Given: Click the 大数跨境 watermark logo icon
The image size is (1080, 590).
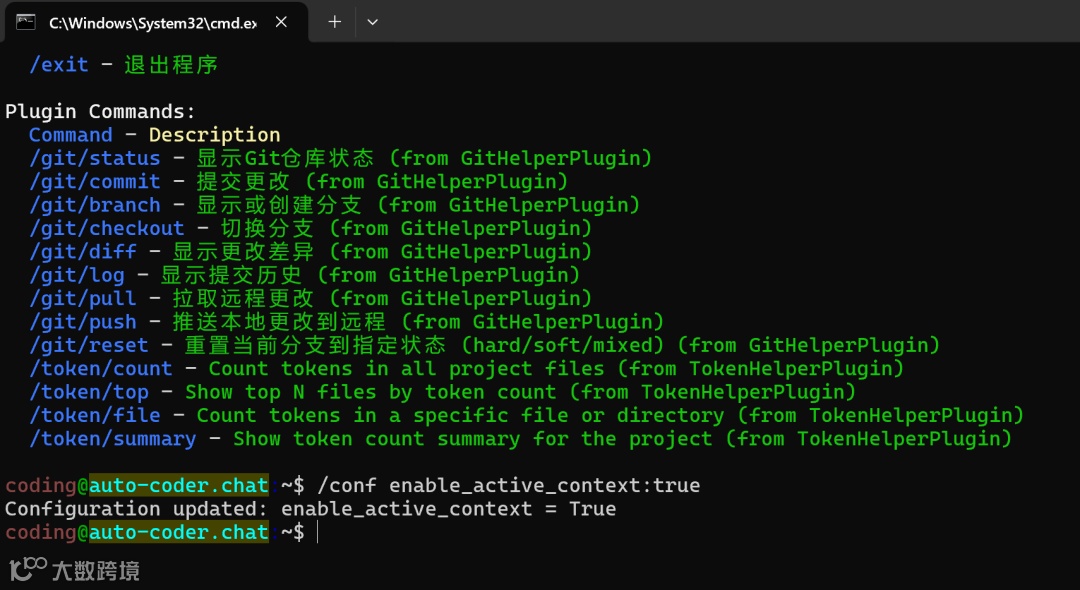Looking at the screenshot, I should (28, 569).
